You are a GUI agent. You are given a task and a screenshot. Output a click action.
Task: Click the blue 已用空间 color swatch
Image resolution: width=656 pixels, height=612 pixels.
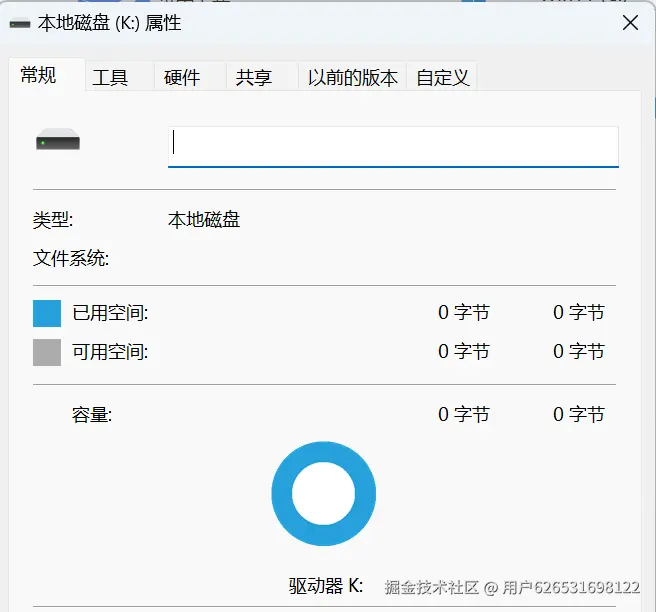tap(47, 313)
